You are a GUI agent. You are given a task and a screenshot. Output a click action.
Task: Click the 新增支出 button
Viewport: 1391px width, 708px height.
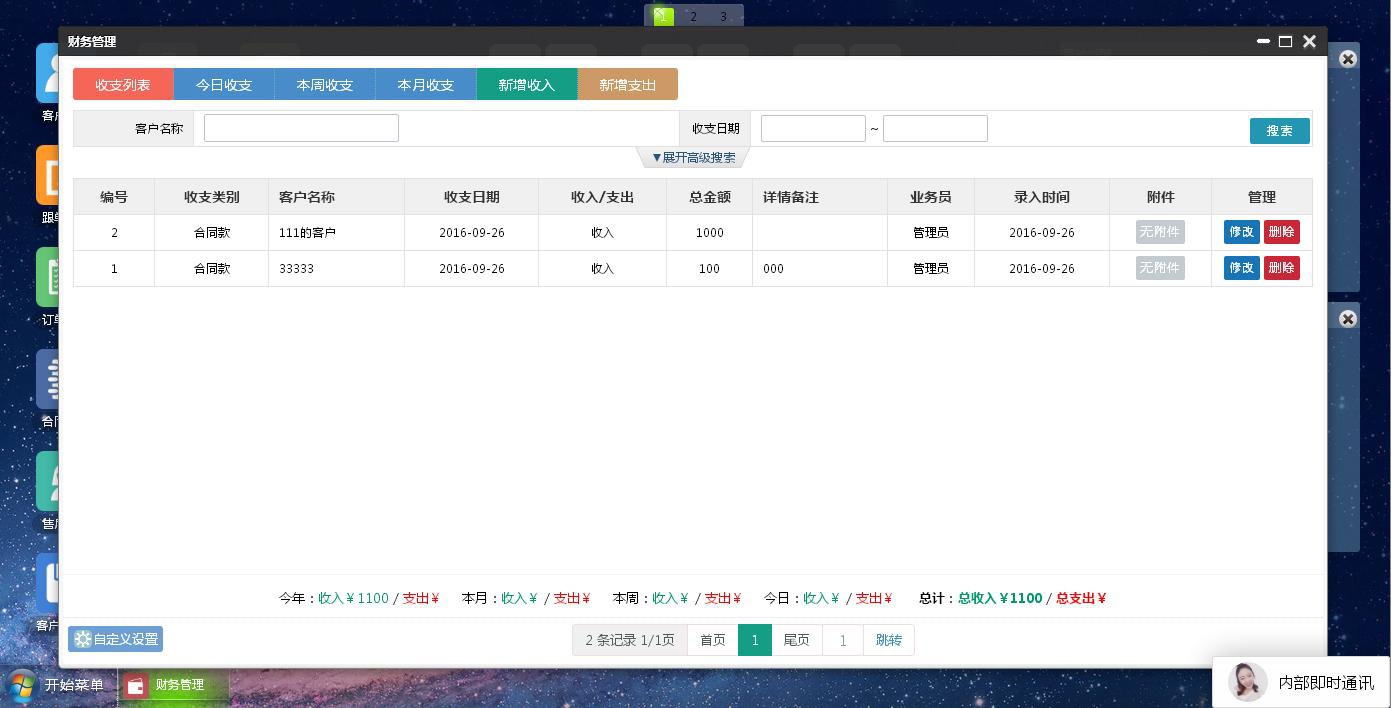pyautogui.click(x=628, y=84)
